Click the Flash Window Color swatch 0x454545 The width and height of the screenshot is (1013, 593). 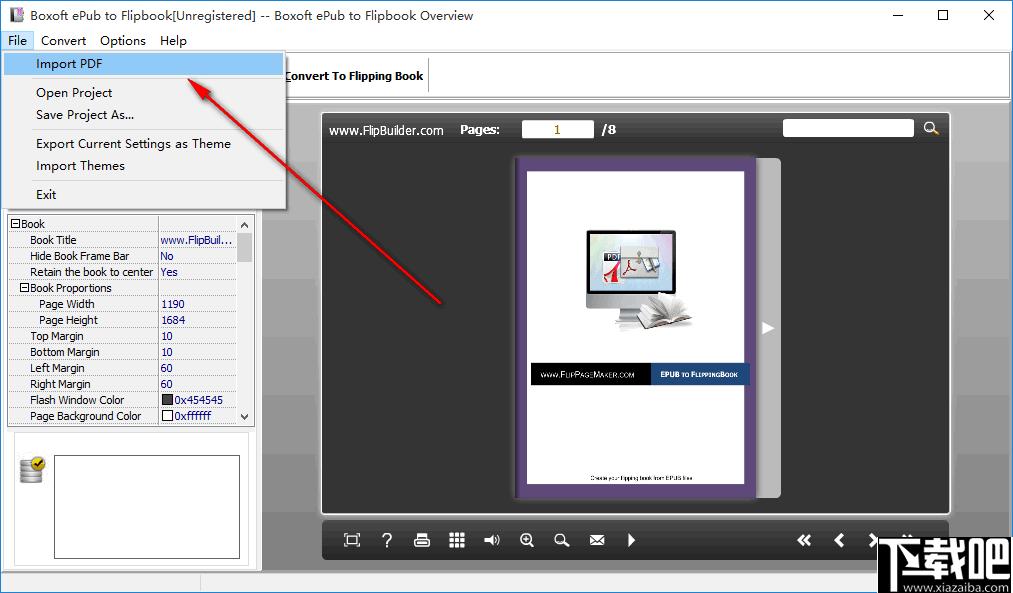(167, 400)
